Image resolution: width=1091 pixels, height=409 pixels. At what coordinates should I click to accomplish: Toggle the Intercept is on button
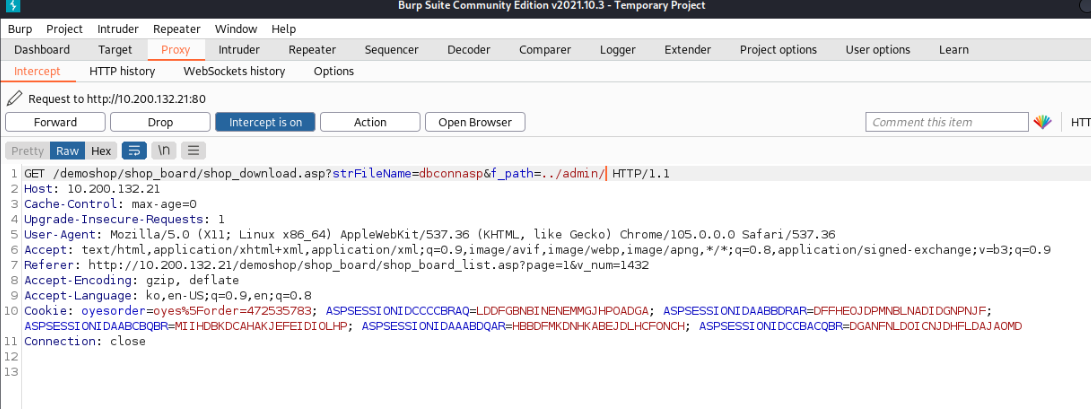coord(265,122)
